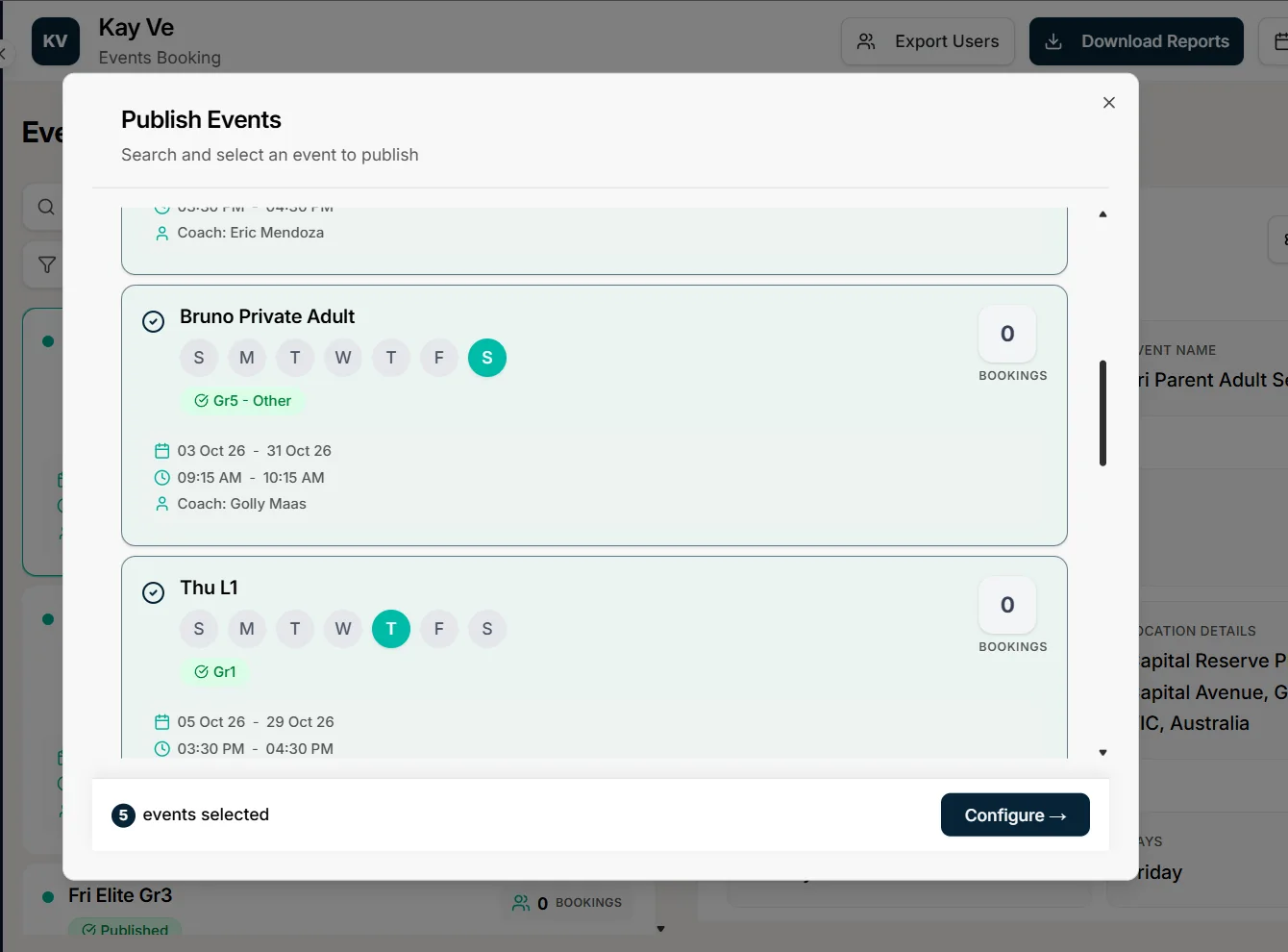The width and height of the screenshot is (1288, 952).
Task: Click download icon on Download Reports button
Action: point(1053,41)
